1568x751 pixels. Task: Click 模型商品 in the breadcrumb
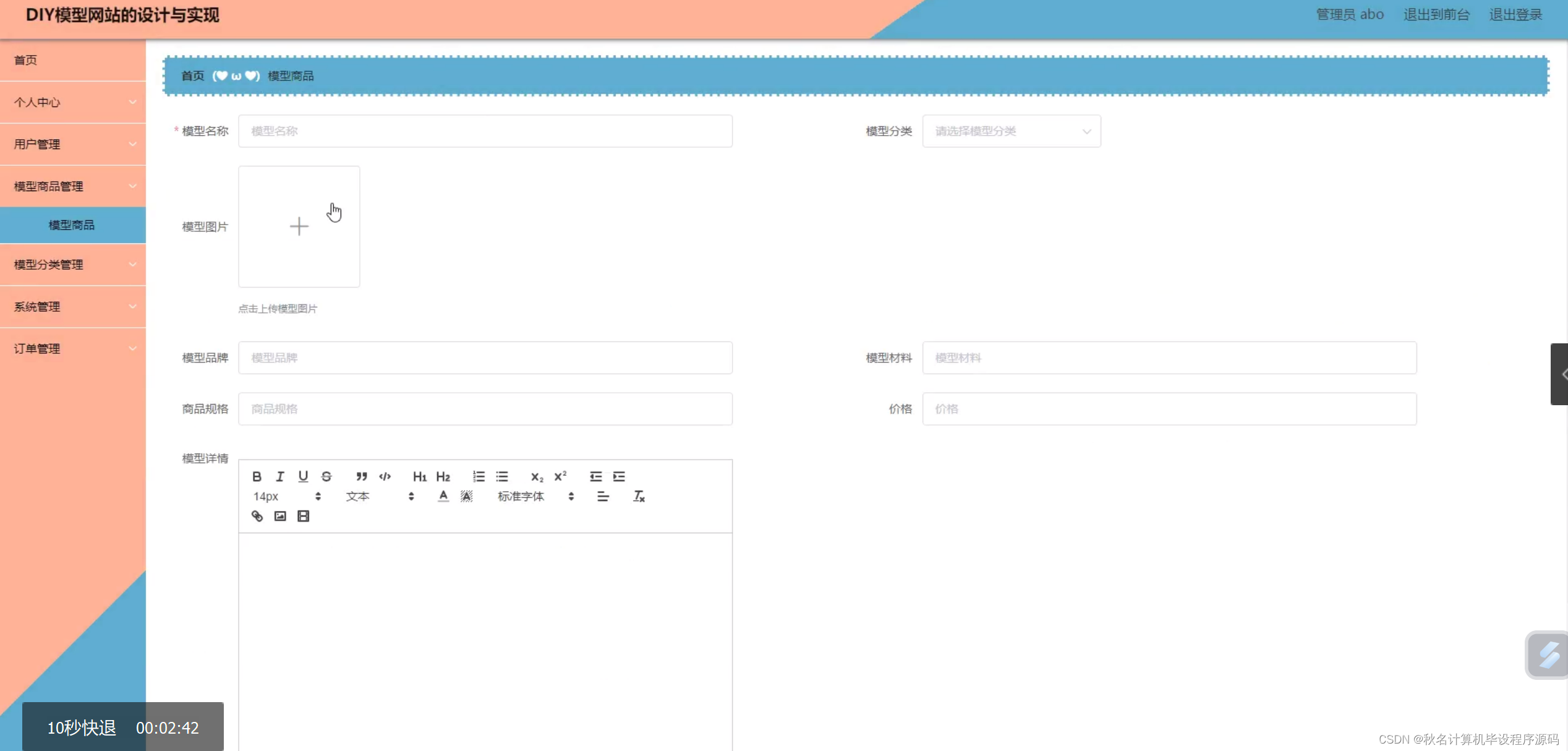(291, 75)
